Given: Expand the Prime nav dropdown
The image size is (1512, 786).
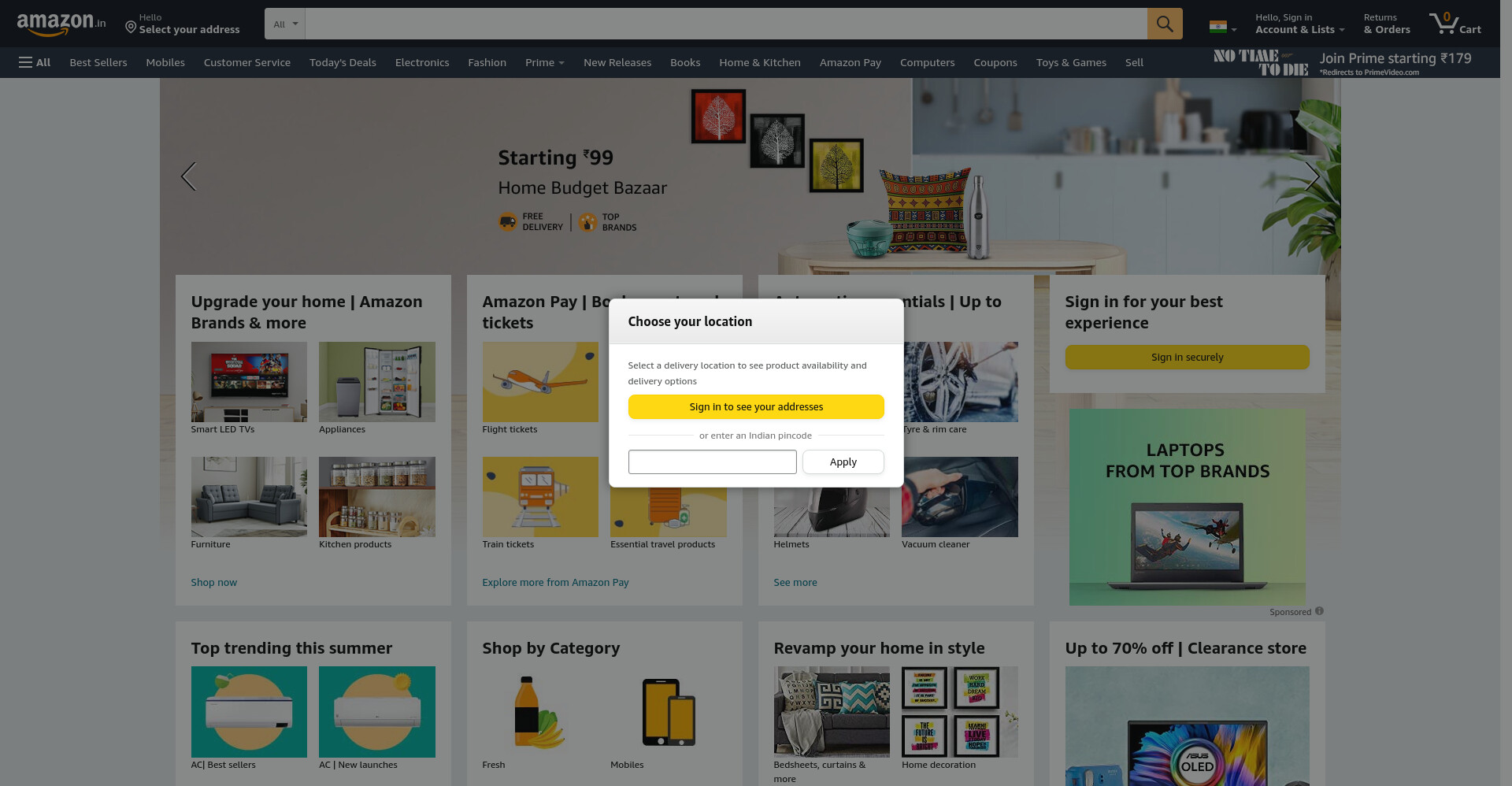Looking at the screenshot, I should tap(545, 62).
